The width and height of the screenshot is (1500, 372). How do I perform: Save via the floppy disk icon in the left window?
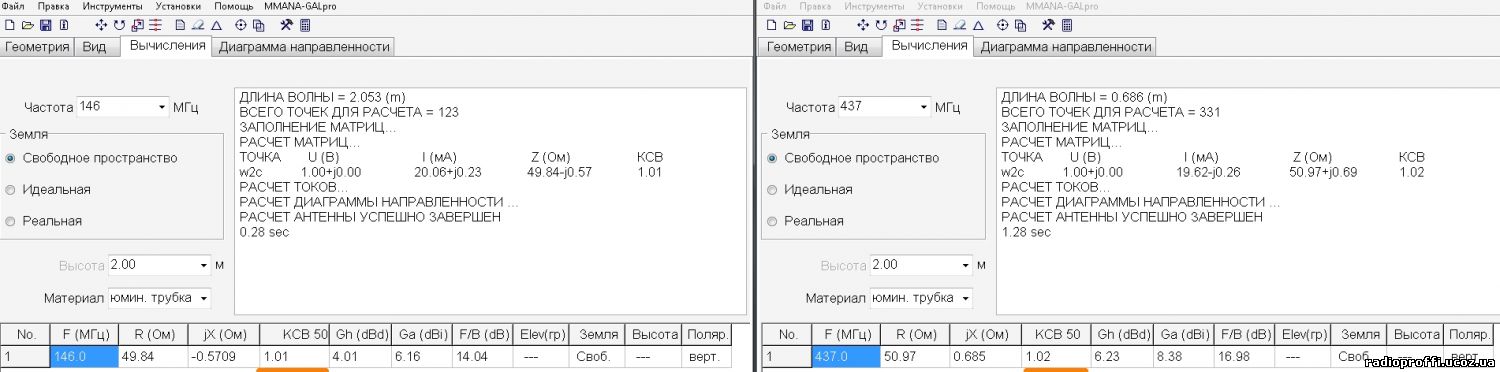pyautogui.click(x=46, y=25)
